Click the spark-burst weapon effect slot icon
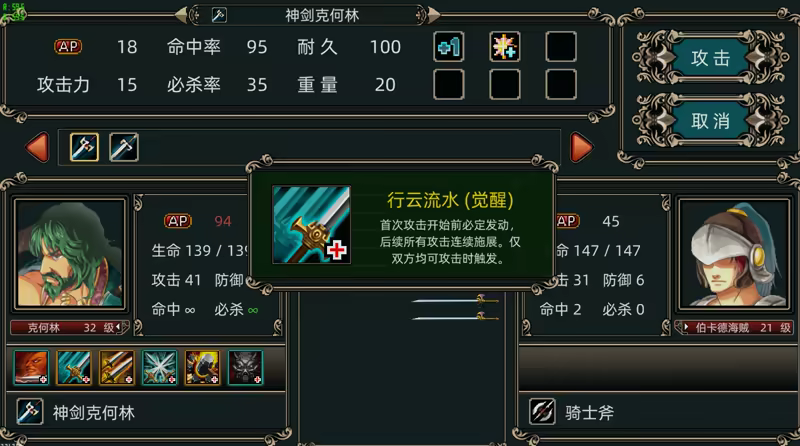The image size is (800, 446). click(x=505, y=47)
